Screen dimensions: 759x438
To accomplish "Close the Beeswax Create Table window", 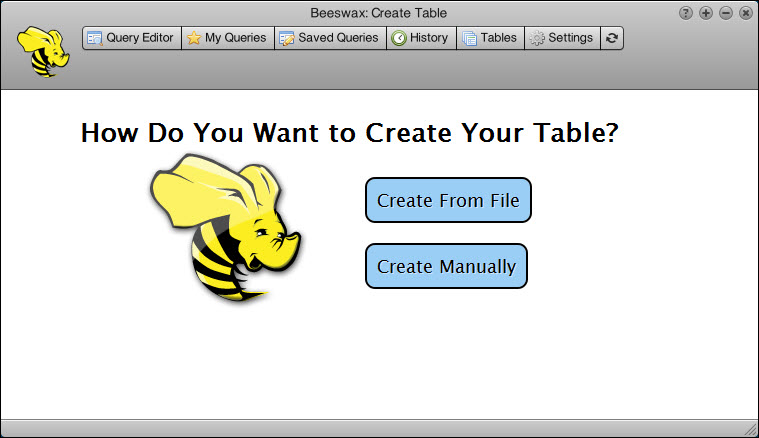I will click(745, 13).
